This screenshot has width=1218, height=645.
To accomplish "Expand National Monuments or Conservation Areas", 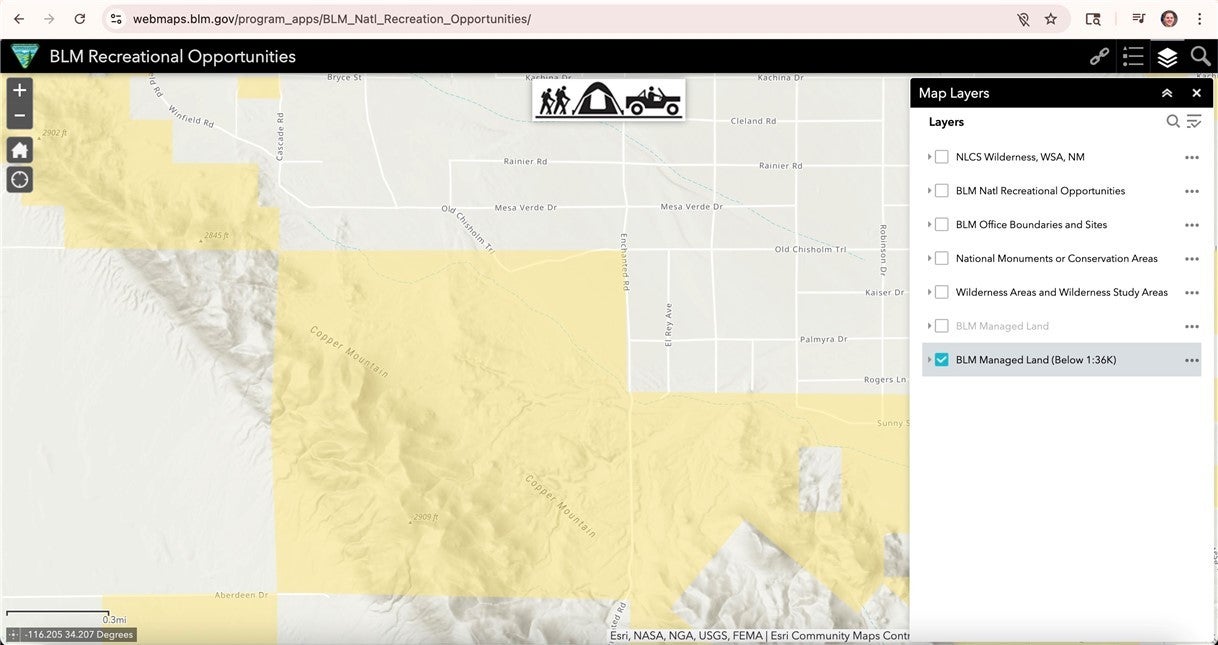I will pyautogui.click(x=929, y=259).
